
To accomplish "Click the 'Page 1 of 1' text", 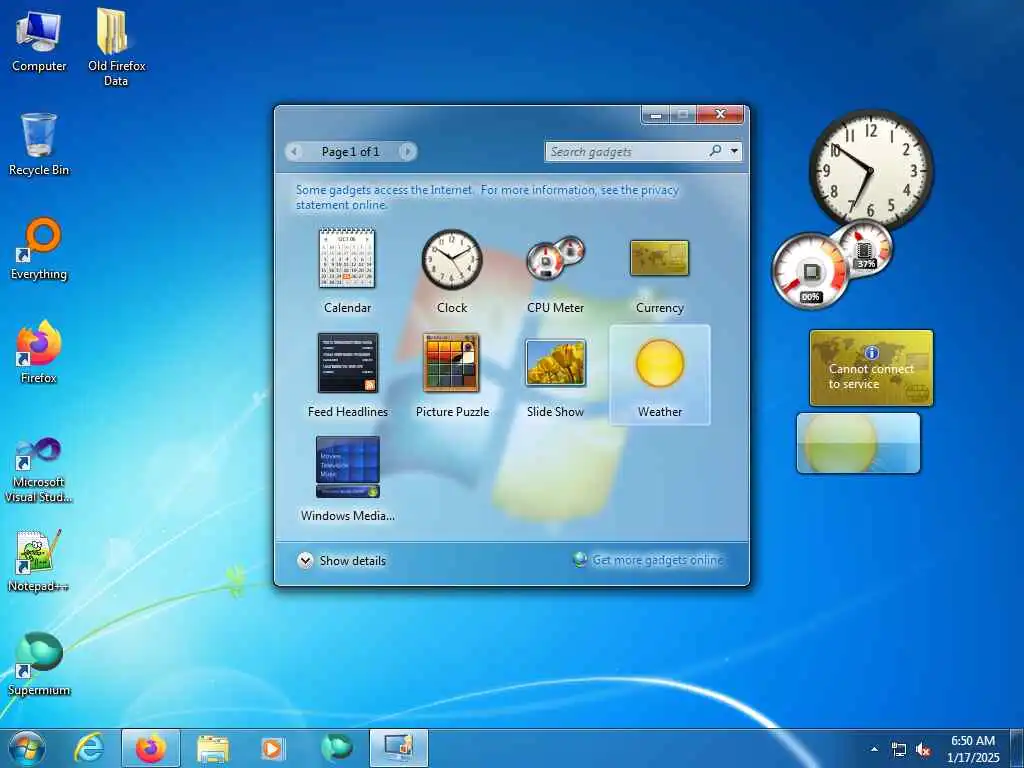I will pyautogui.click(x=350, y=152).
